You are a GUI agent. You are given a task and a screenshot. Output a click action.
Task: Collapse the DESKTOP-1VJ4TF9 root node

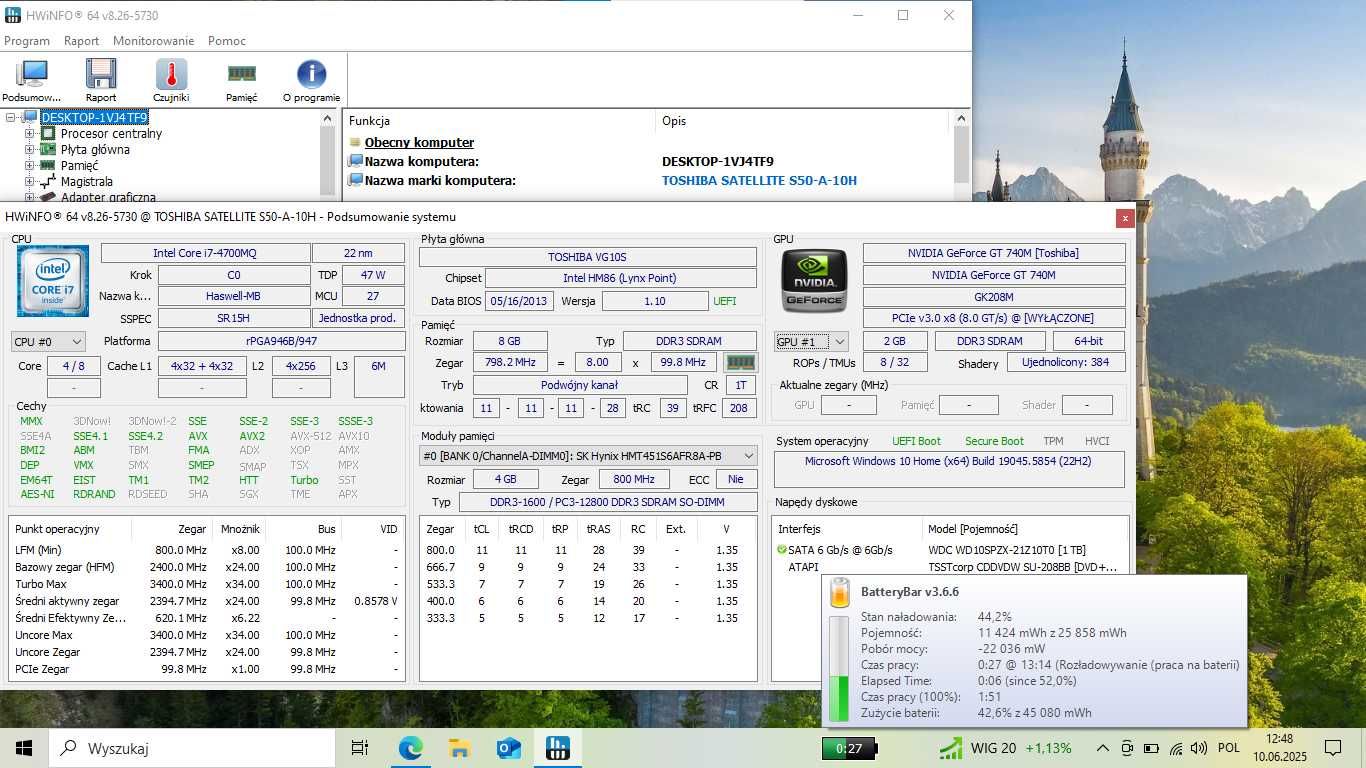(x=11, y=118)
